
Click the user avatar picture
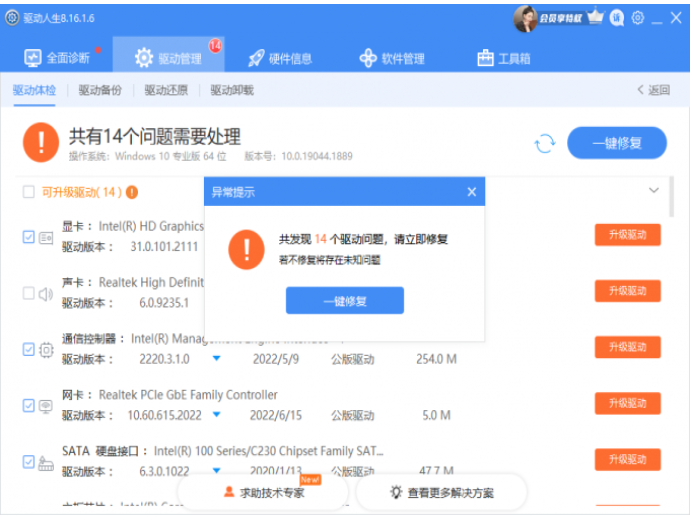pyautogui.click(x=525, y=19)
